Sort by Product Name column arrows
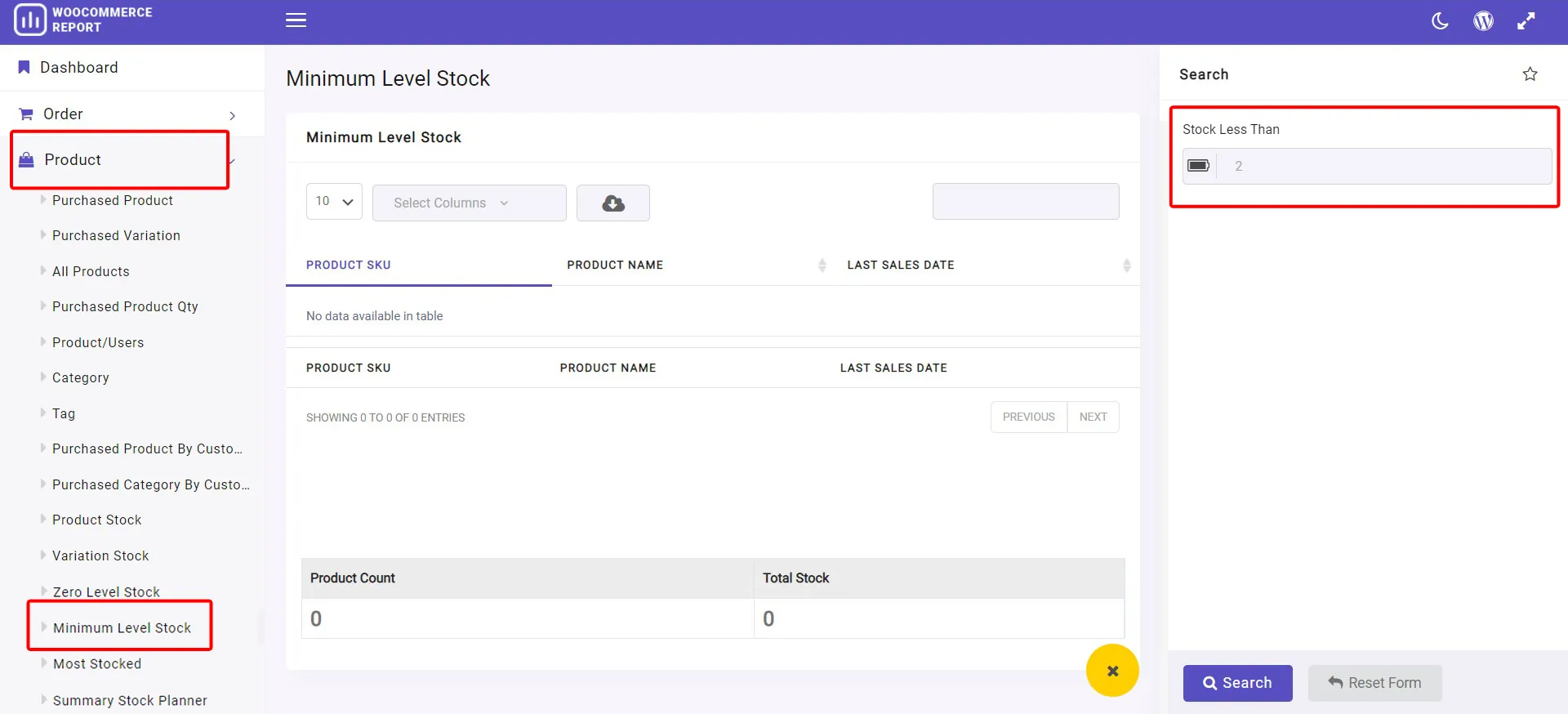 click(x=822, y=266)
